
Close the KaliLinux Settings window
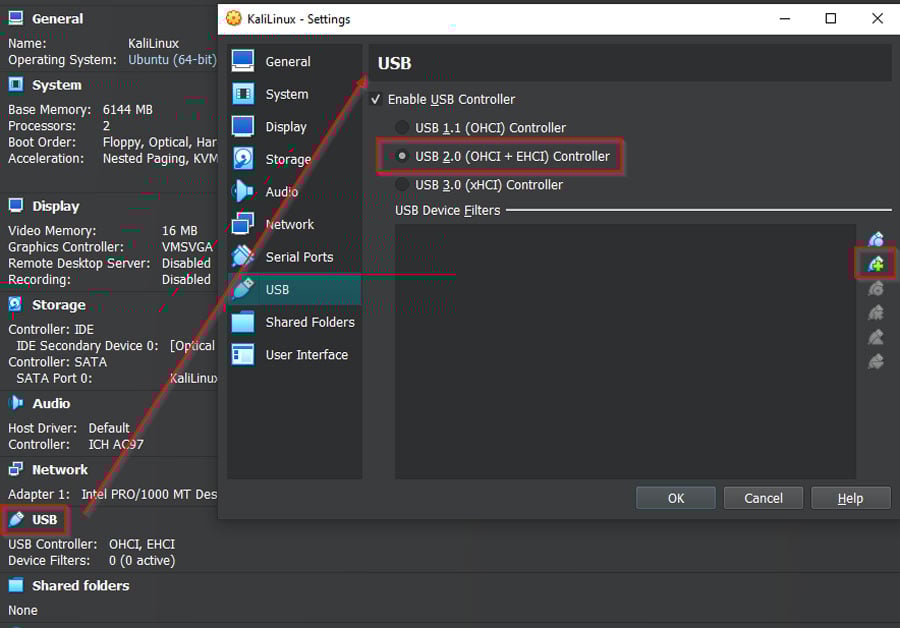877,18
